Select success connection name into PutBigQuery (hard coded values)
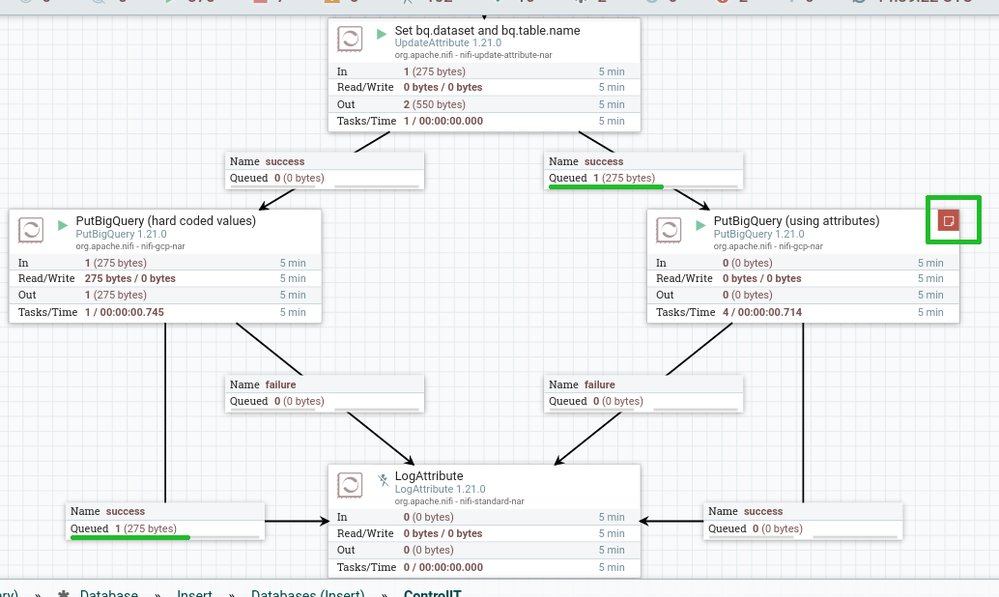The image size is (999, 597). 285,162
